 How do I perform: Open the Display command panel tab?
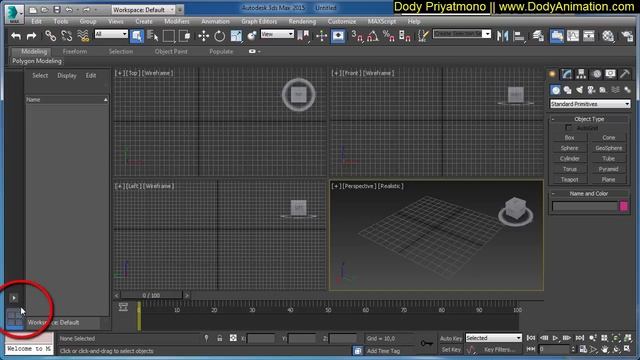coord(611,74)
